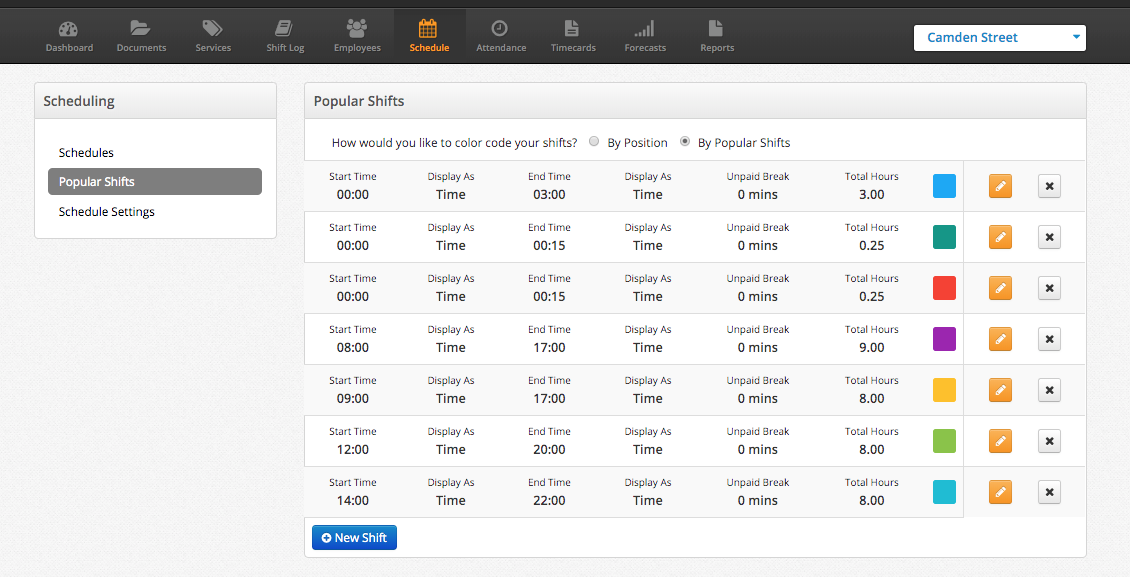Open the Schedule calendar icon
This screenshot has height=577, width=1130.
(428, 29)
